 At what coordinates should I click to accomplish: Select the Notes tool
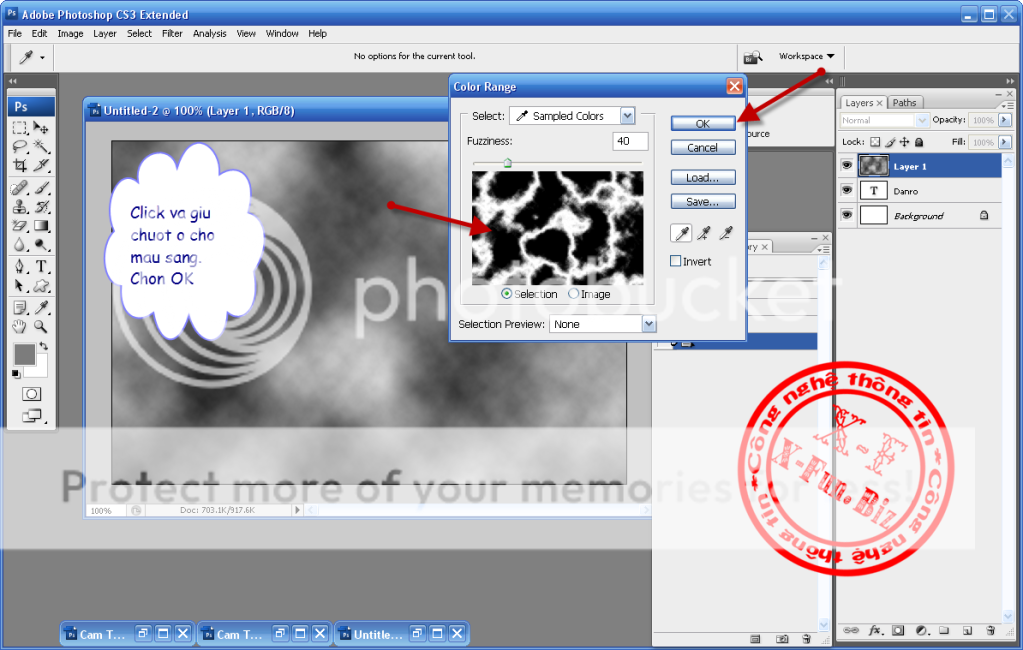click(x=20, y=307)
